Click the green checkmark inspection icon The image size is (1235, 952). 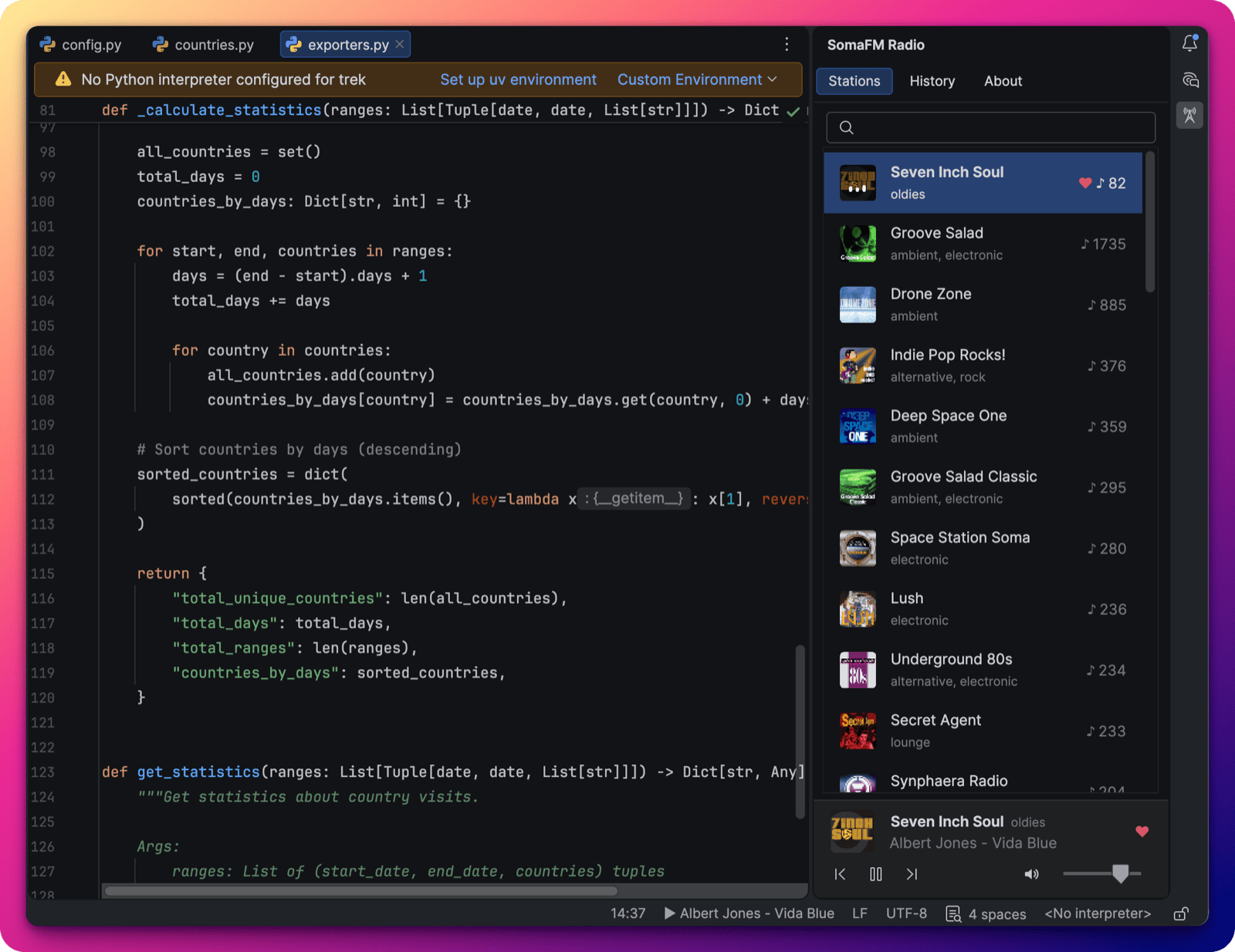(793, 111)
